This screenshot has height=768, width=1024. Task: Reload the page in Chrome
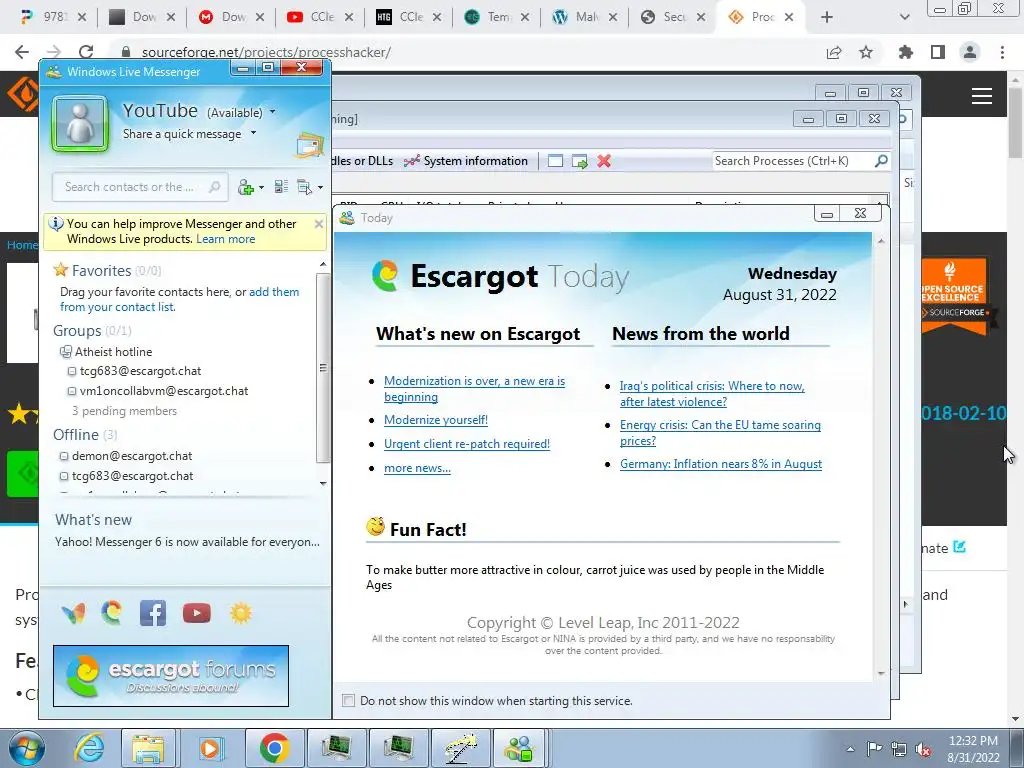tap(86, 52)
